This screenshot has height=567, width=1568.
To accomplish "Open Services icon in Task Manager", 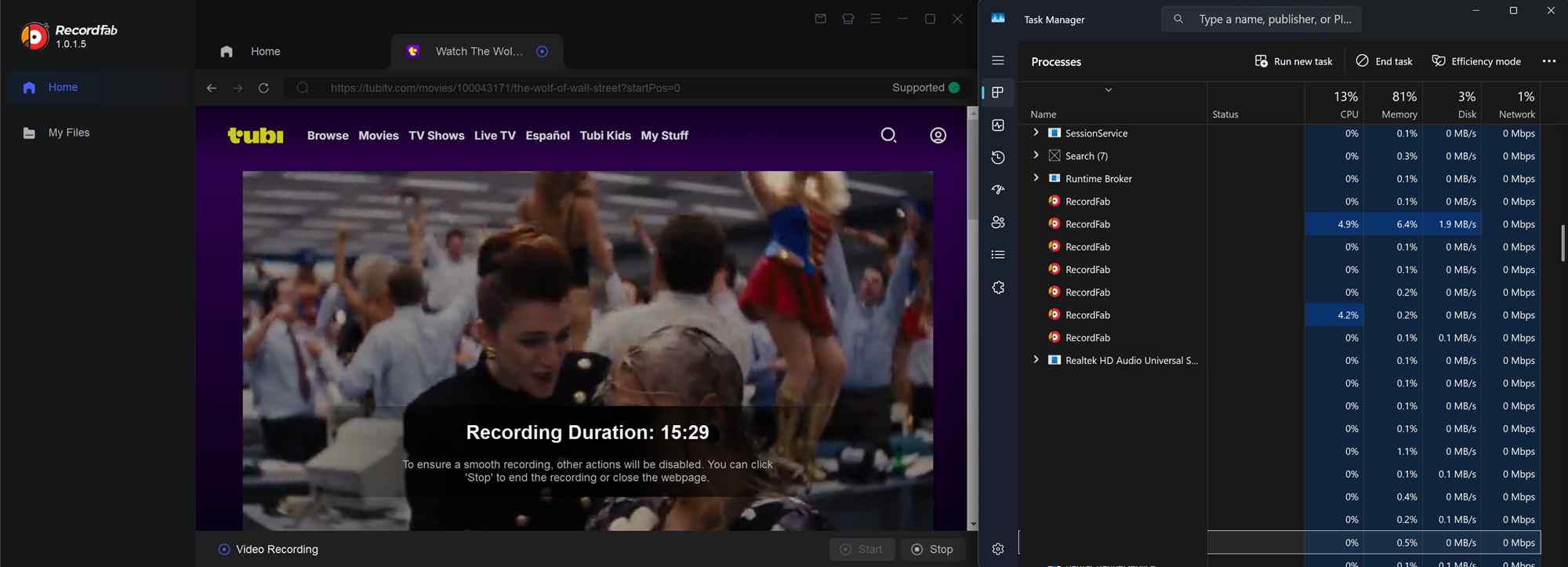I will click(998, 288).
